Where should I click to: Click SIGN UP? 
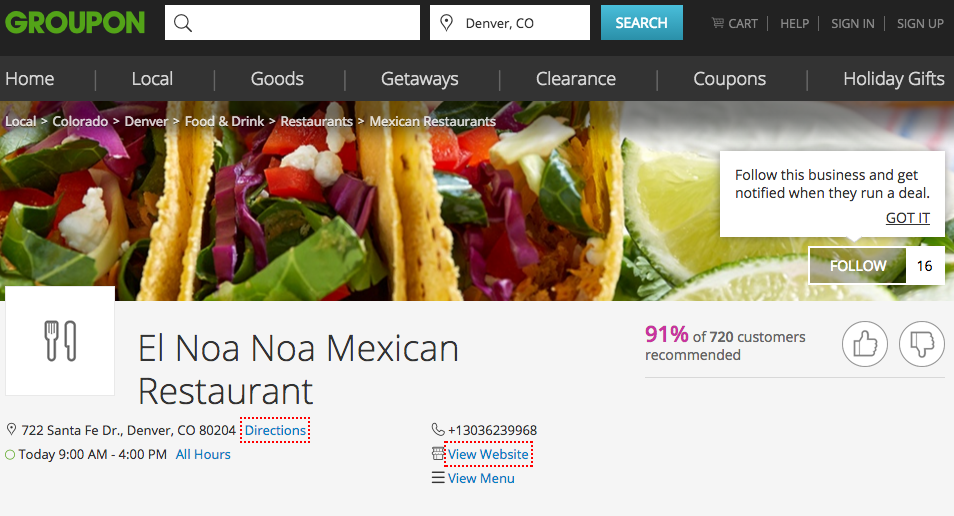[920, 24]
